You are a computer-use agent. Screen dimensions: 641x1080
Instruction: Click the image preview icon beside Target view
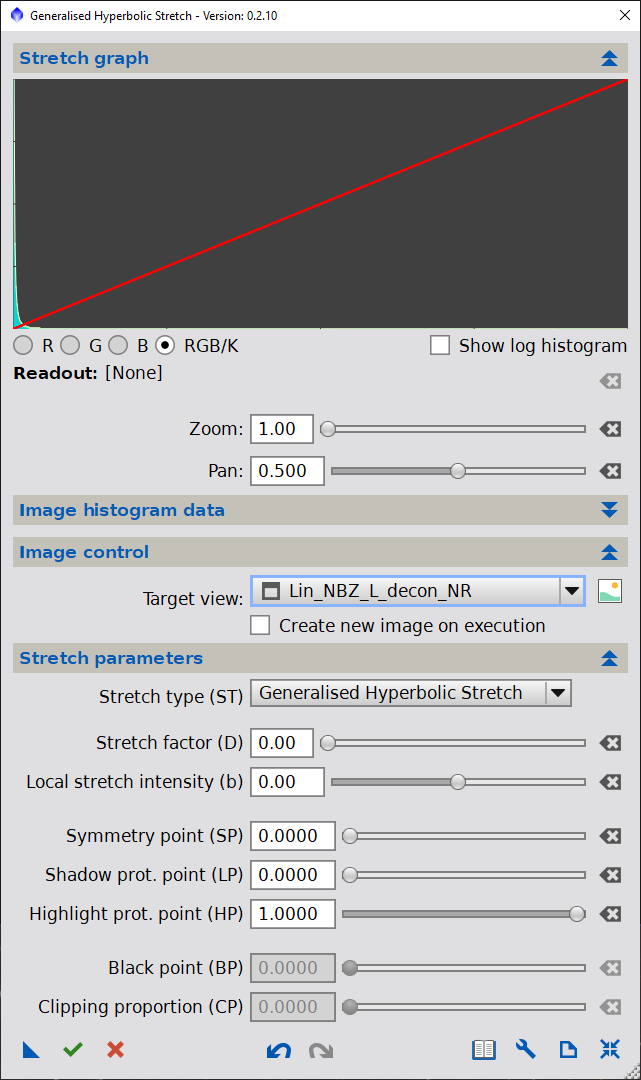click(610, 591)
